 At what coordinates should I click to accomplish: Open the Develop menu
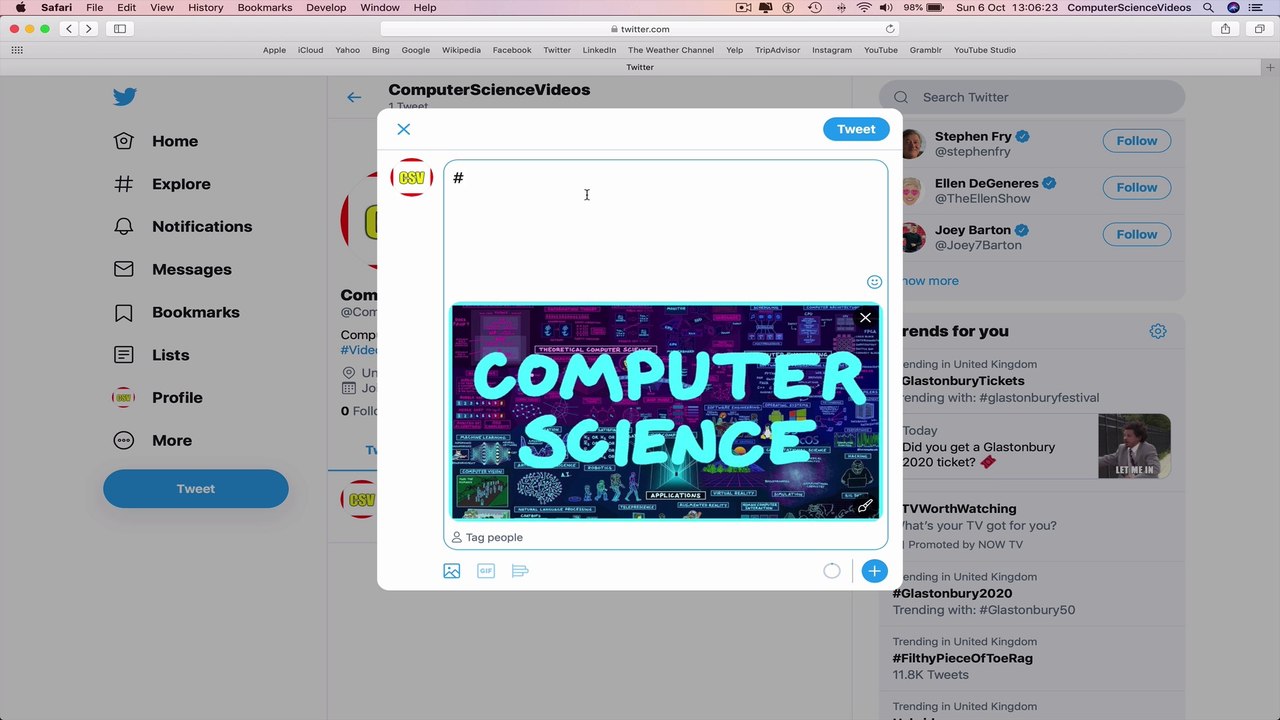[326, 7]
